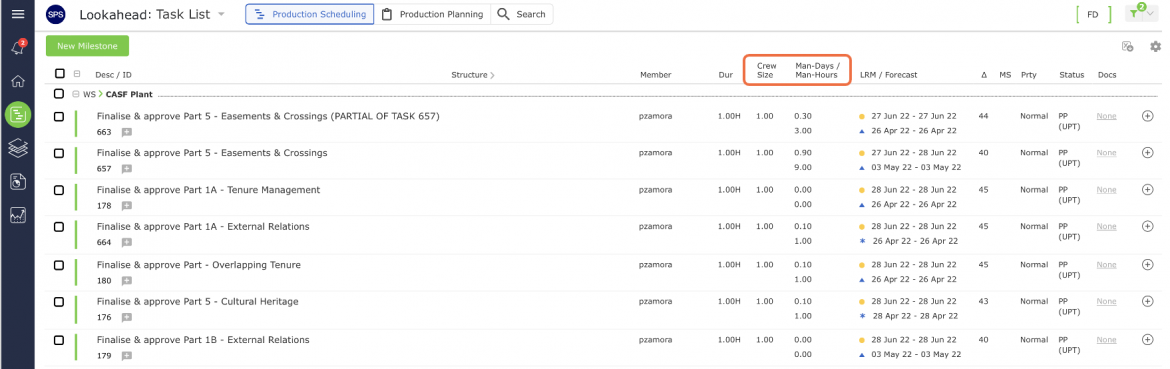The width and height of the screenshot is (1170, 369).
Task: Check the box for Tenure Management task
Action: [x=59, y=190]
